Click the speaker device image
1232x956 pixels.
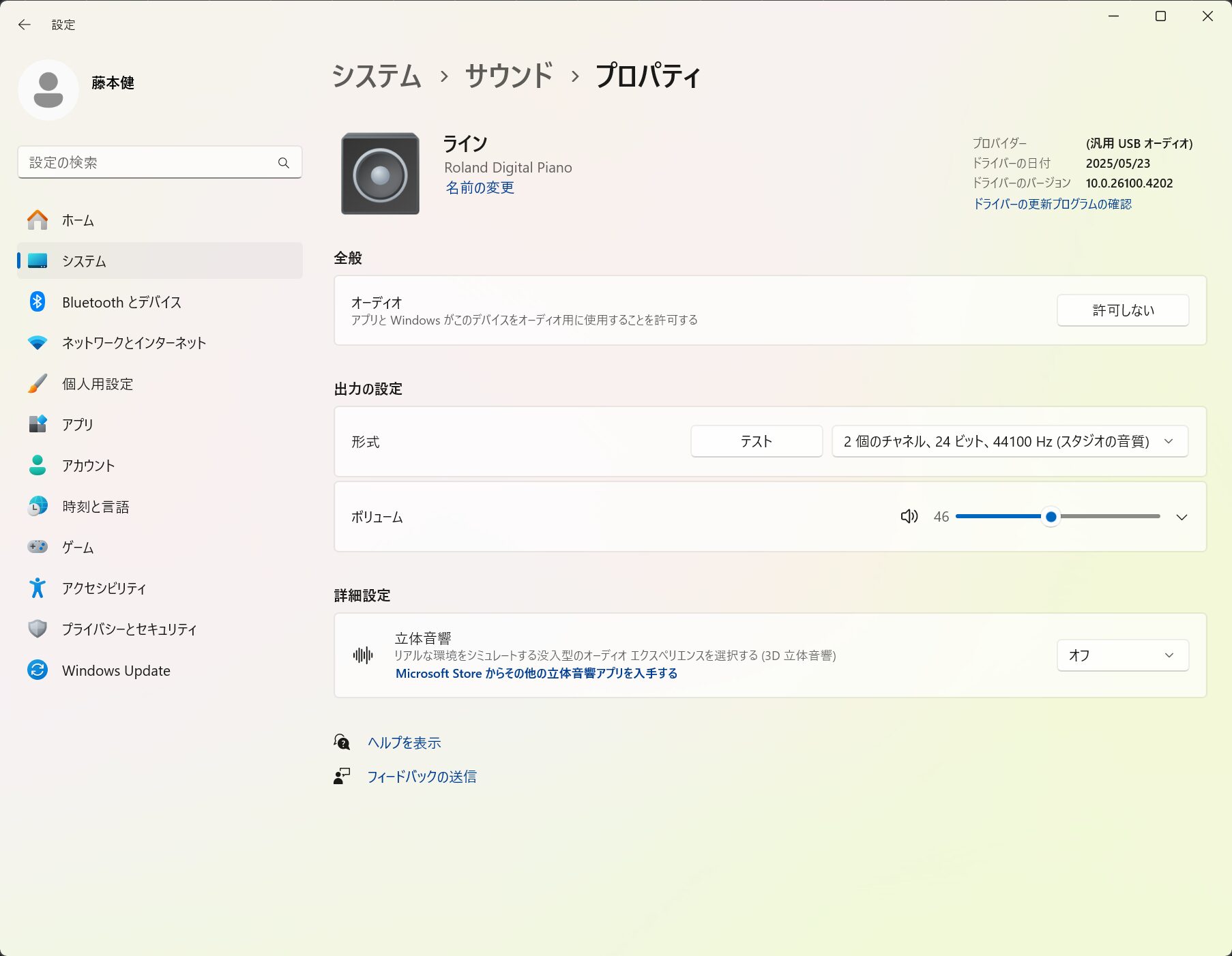point(380,174)
